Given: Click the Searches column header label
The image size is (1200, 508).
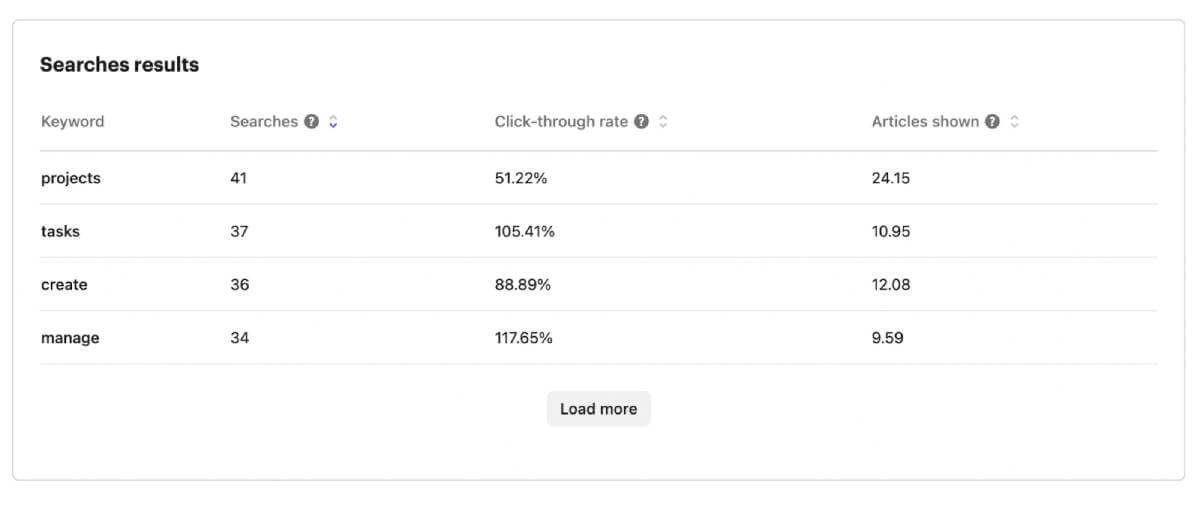Looking at the screenshot, I should pos(264,122).
